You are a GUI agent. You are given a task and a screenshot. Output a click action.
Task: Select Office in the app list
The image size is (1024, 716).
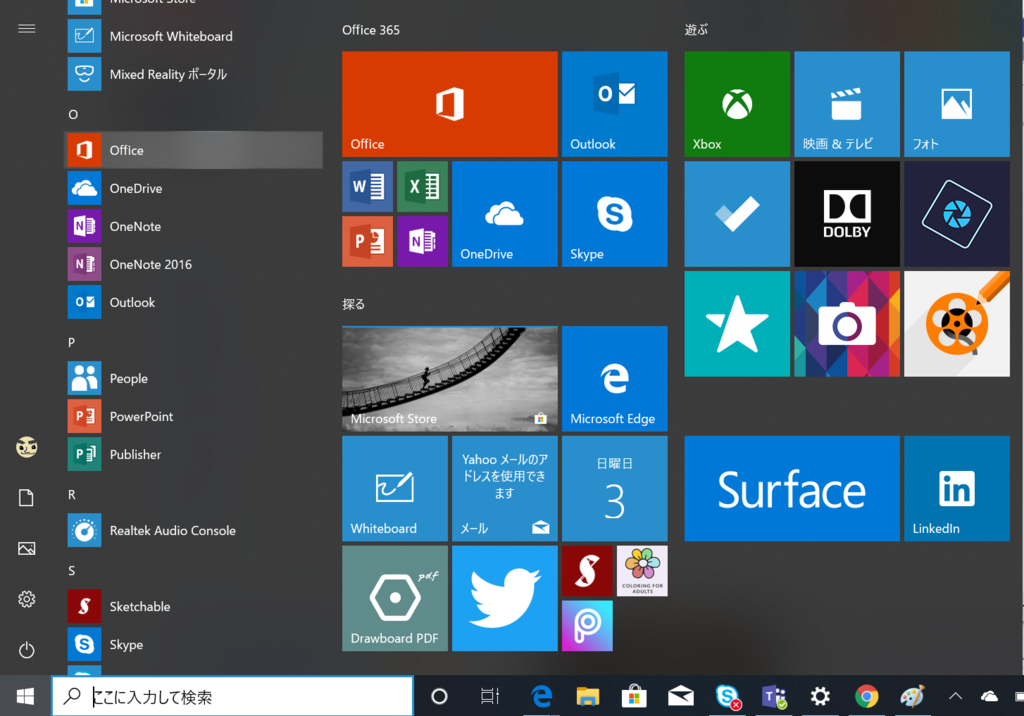point(194,150)
